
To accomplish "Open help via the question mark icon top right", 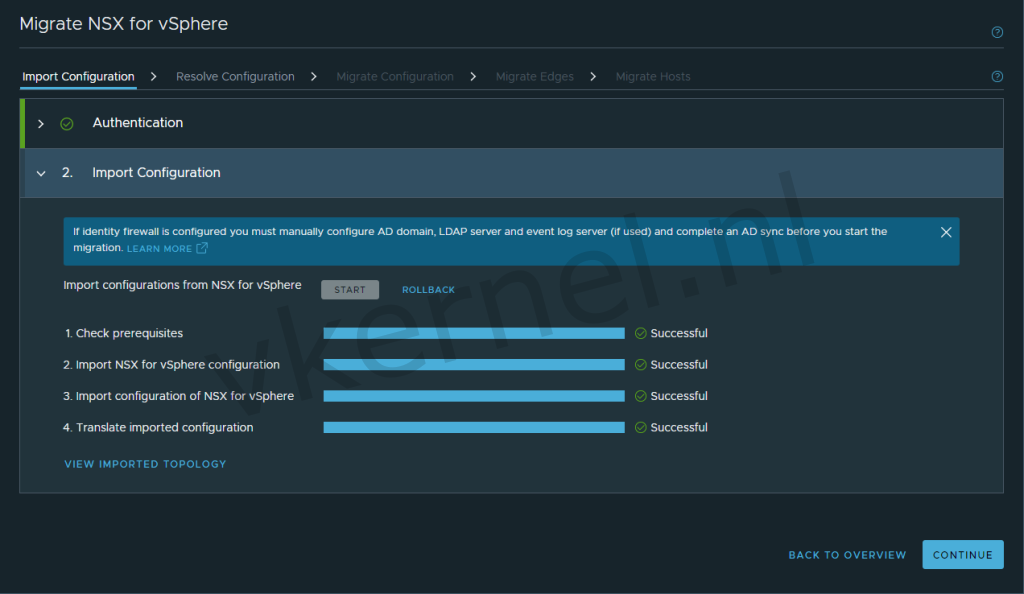I will click(x=997, y=31).
